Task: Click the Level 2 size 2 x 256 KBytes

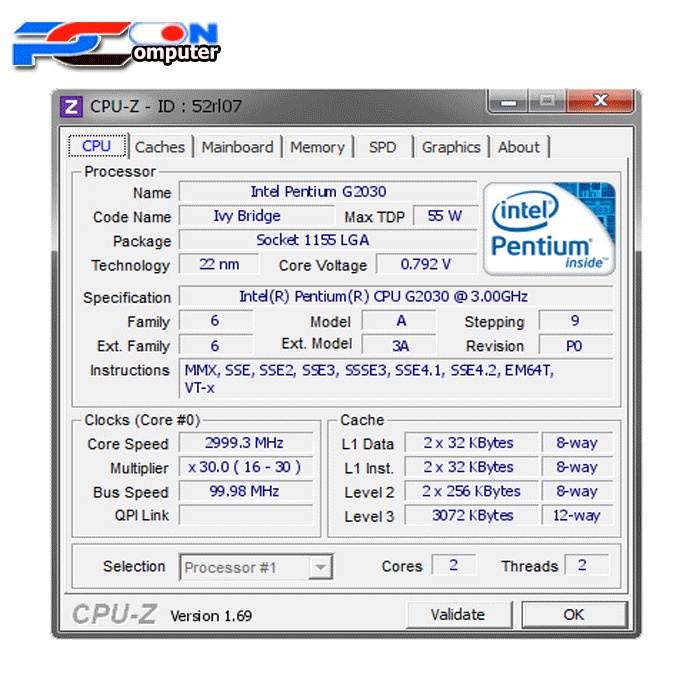Action: click(x=471, y=491)
